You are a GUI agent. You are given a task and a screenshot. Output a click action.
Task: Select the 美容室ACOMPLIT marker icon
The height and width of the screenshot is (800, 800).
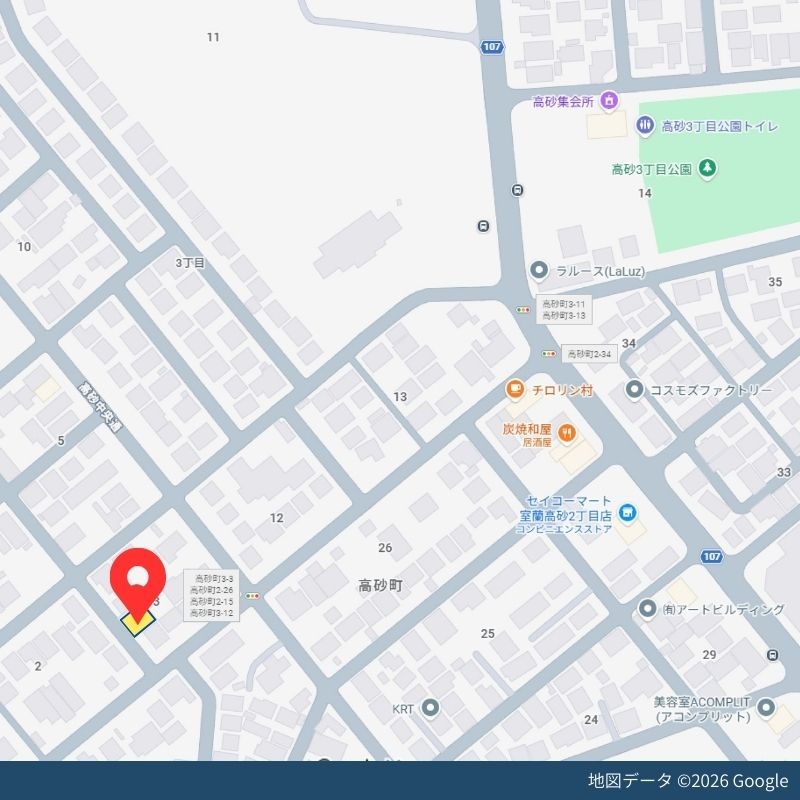point(766,708)
